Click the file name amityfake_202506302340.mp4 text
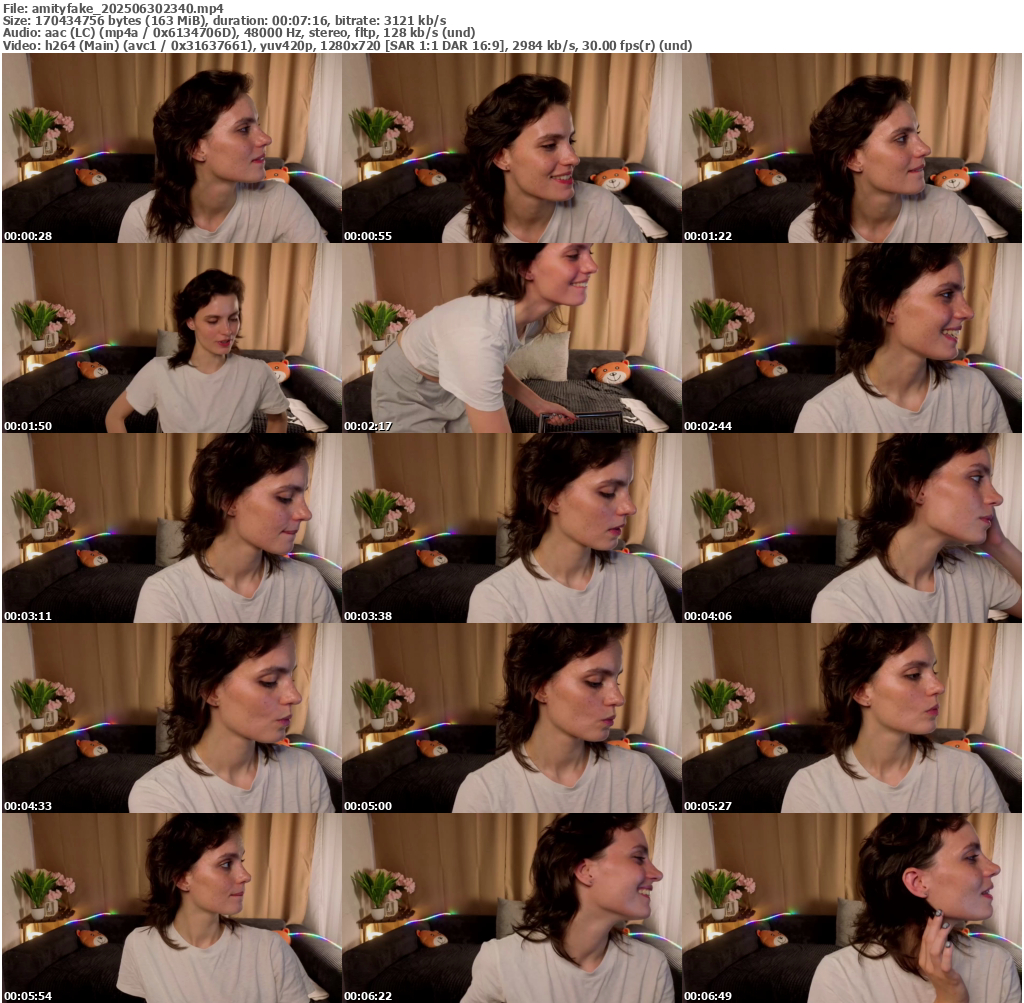Image resolution: width=1024 pixels, height=1003 pixels. (x=127, y=8)
